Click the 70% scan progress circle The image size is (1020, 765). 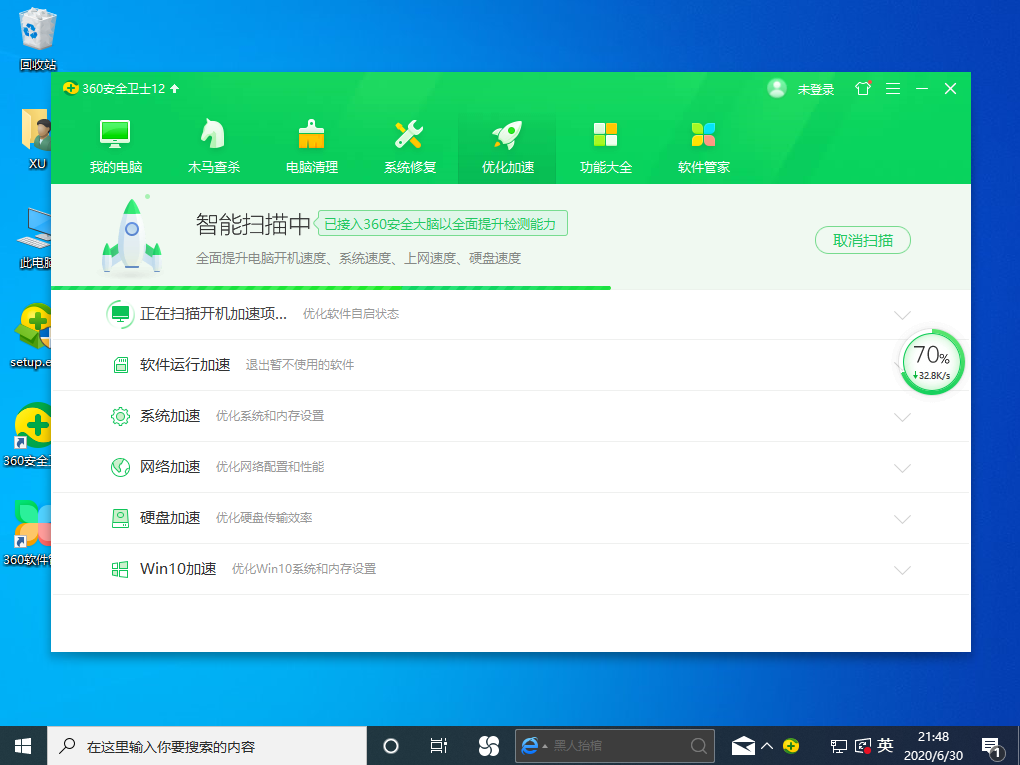(931, 361)
